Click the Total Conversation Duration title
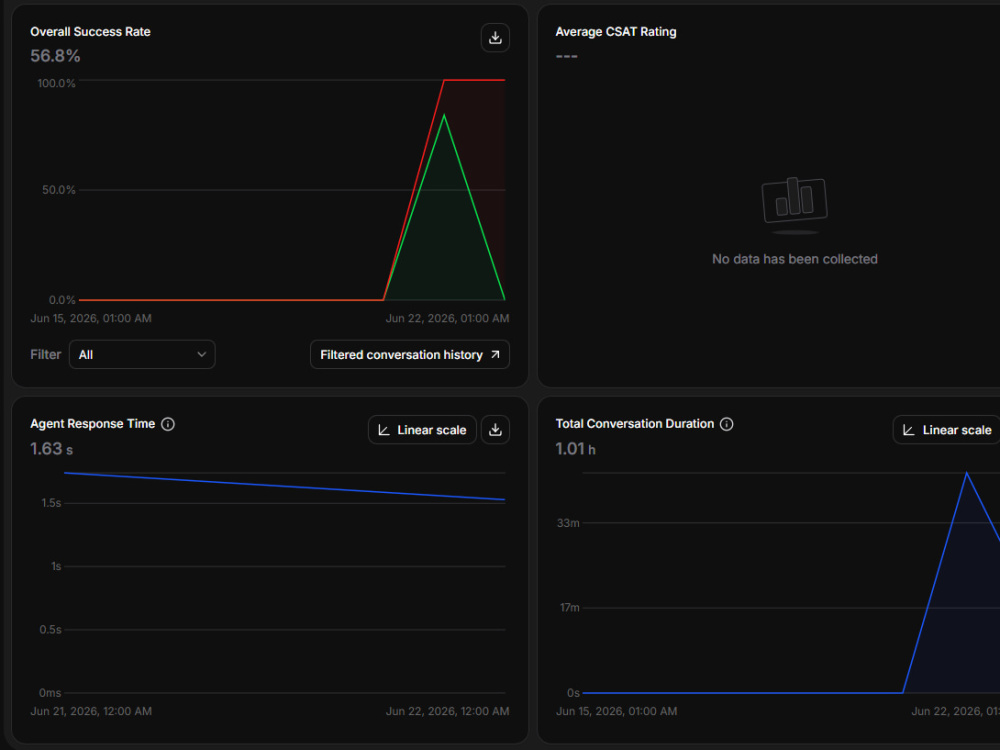Image resolution: width=1000 pixels, height=750 pixels. click(635, 424)
